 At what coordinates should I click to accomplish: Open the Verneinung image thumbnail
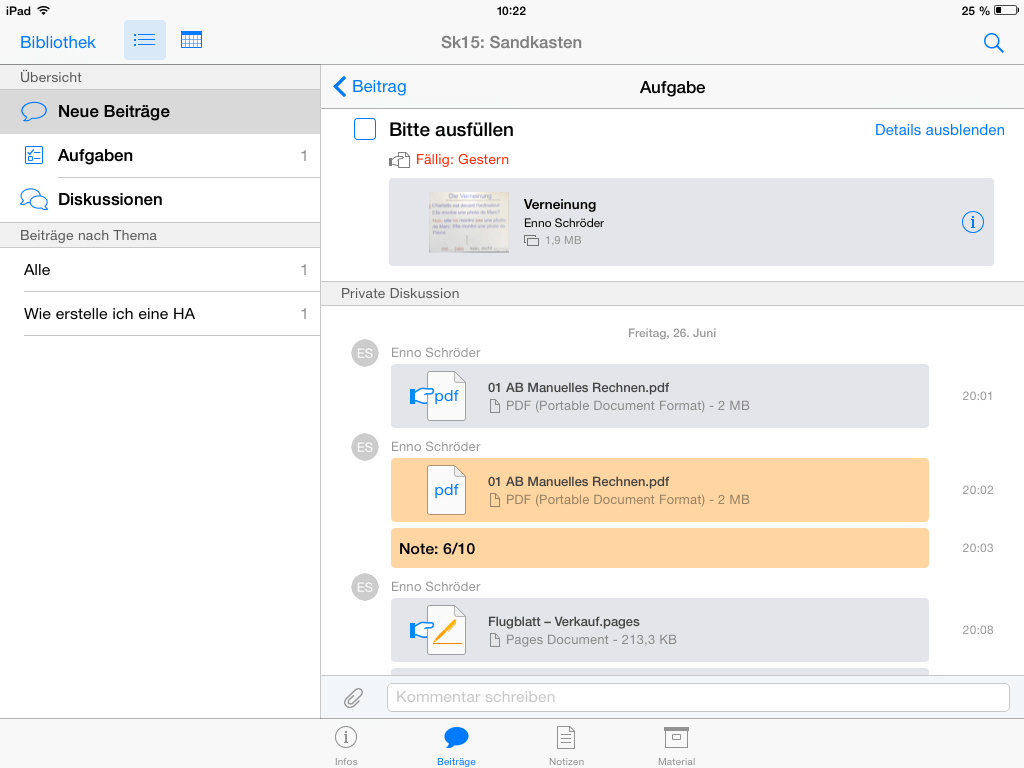tap(469, 222)
